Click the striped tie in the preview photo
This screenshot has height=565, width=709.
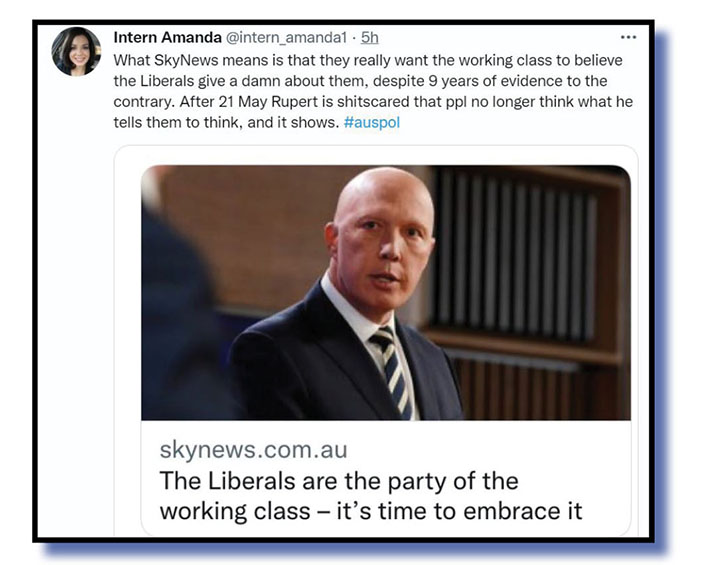(x=392, y=371)
